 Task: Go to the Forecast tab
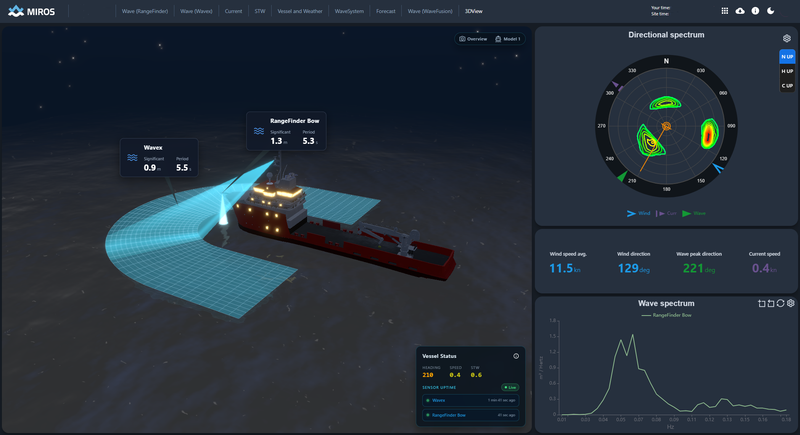click(386, 11)
